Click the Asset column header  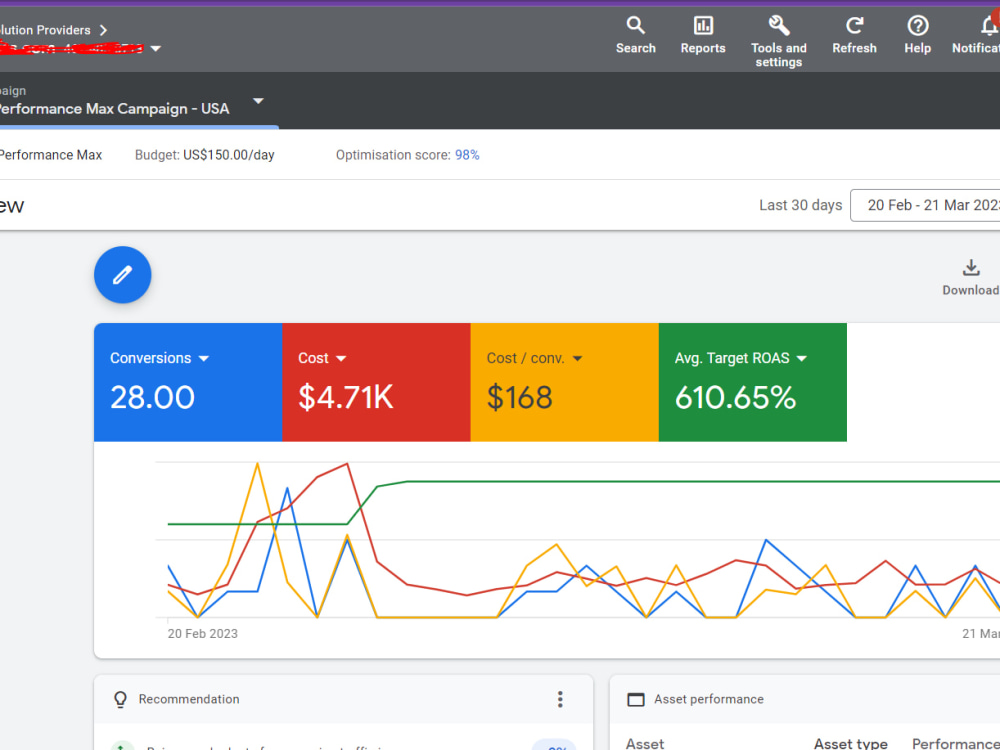click(x=645, y=744)
